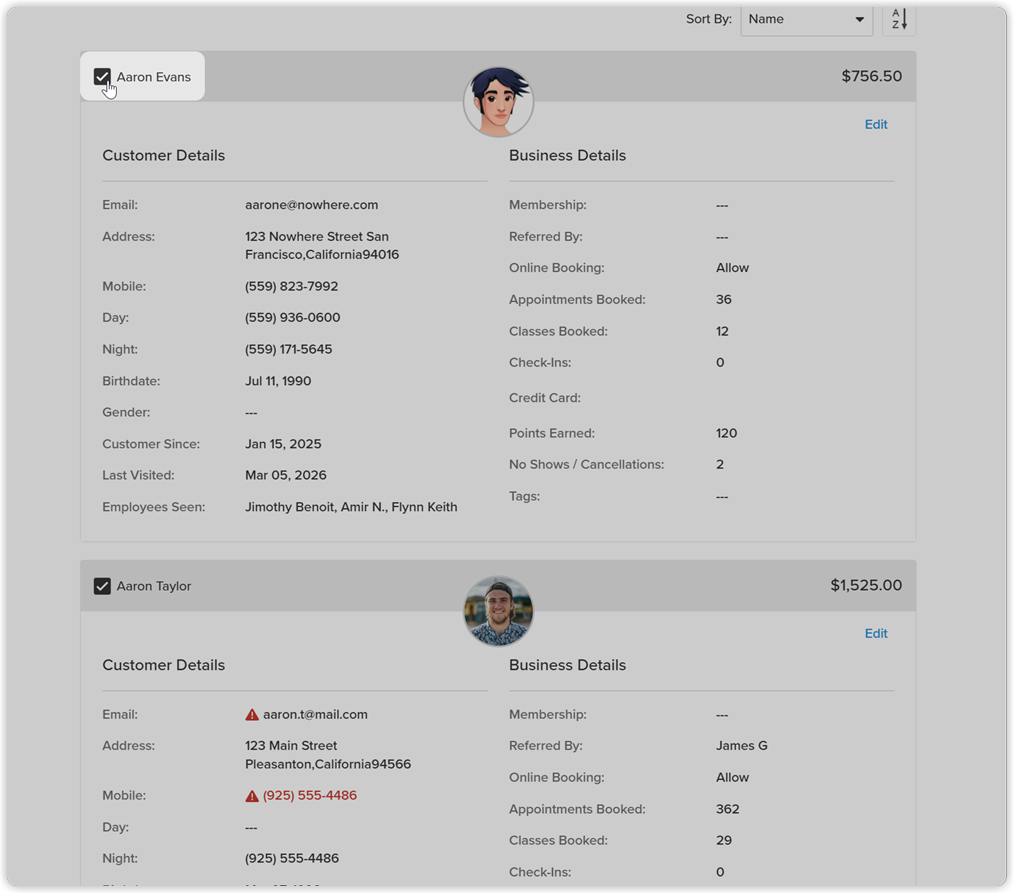Click Aaron Evans Classes Booked value 12
The width and height of the screenshot is (1015, 894).
coord(722,331)
